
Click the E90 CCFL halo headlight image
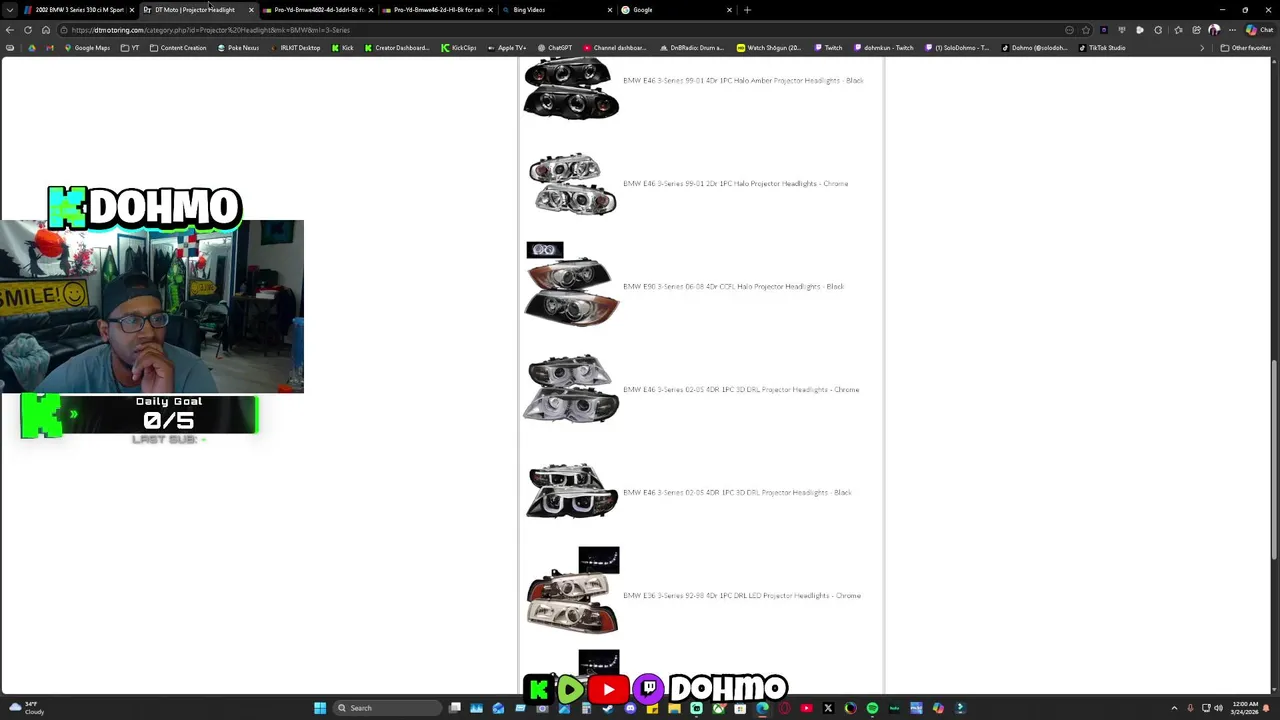pos(571,285)
